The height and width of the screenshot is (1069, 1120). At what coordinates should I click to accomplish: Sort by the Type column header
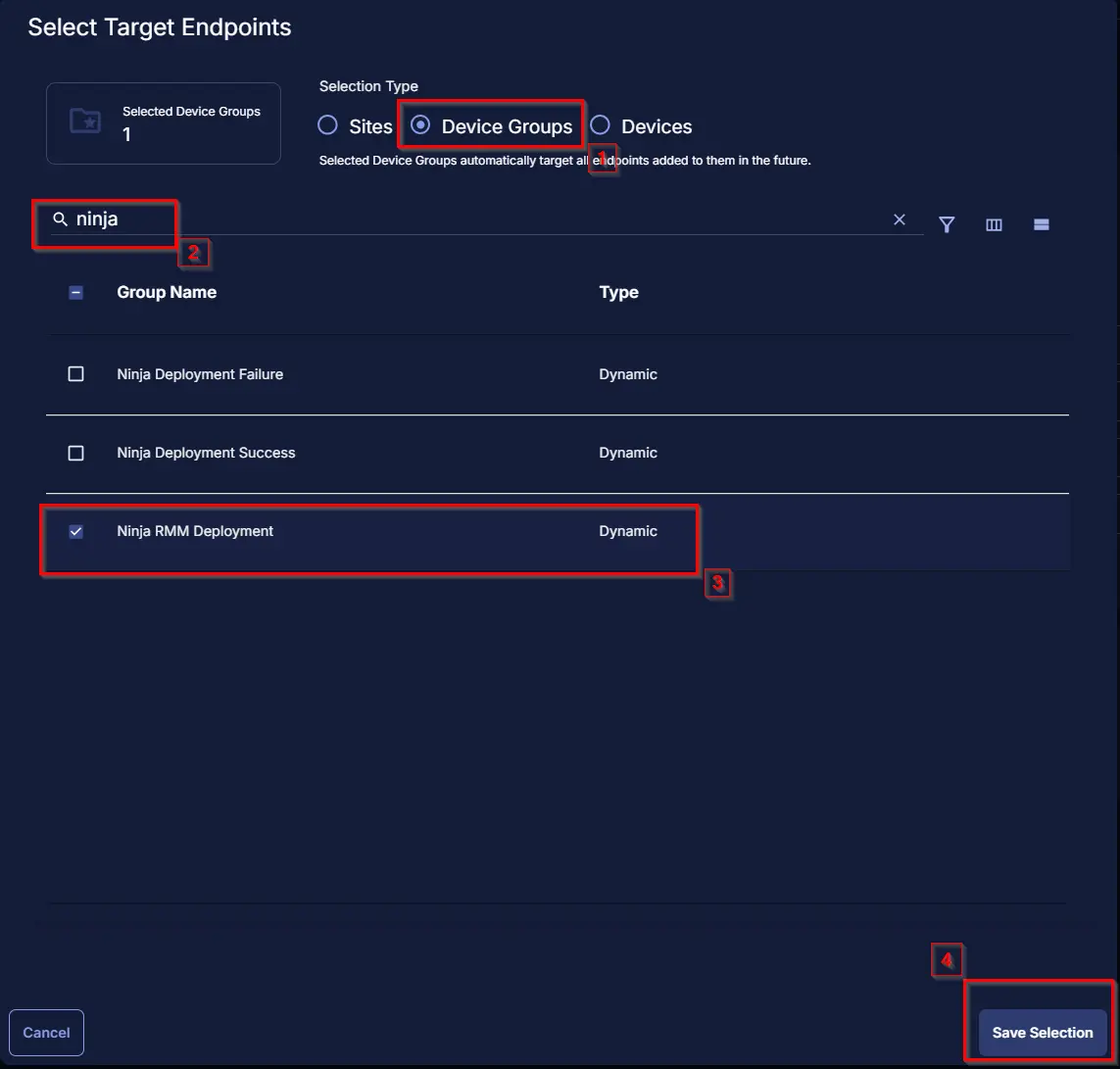point(618,292)
